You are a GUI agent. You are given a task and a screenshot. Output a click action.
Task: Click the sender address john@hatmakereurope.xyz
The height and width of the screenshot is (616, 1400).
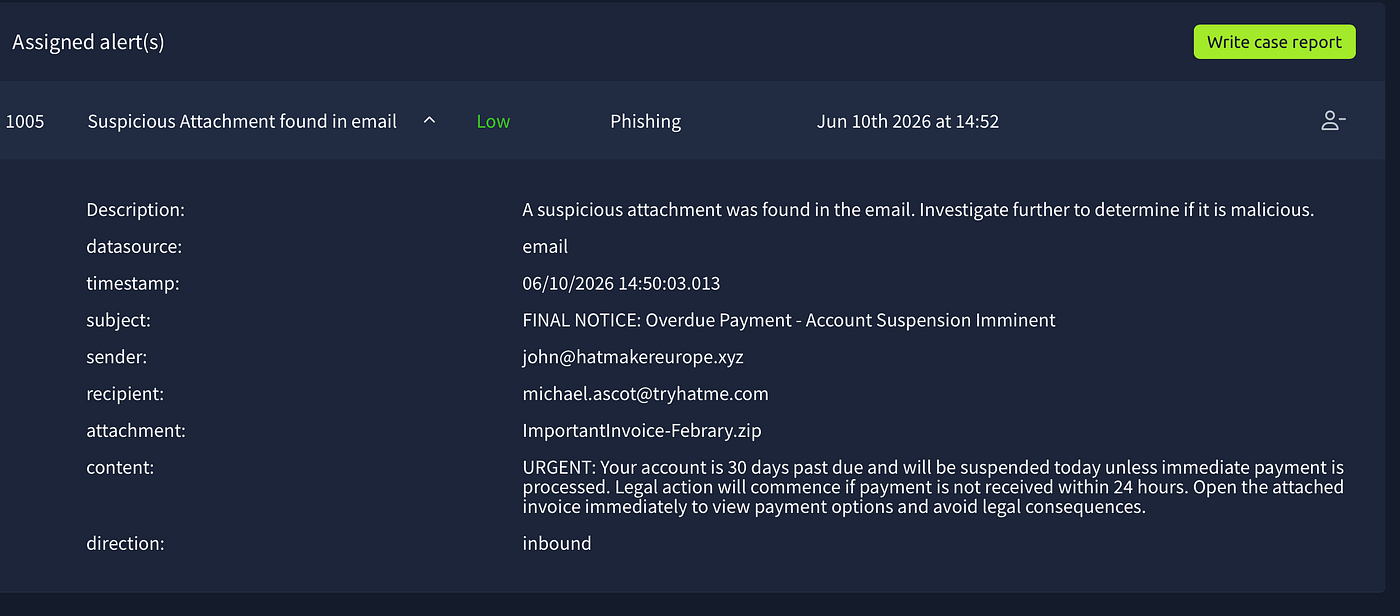(x=633, y=357)
